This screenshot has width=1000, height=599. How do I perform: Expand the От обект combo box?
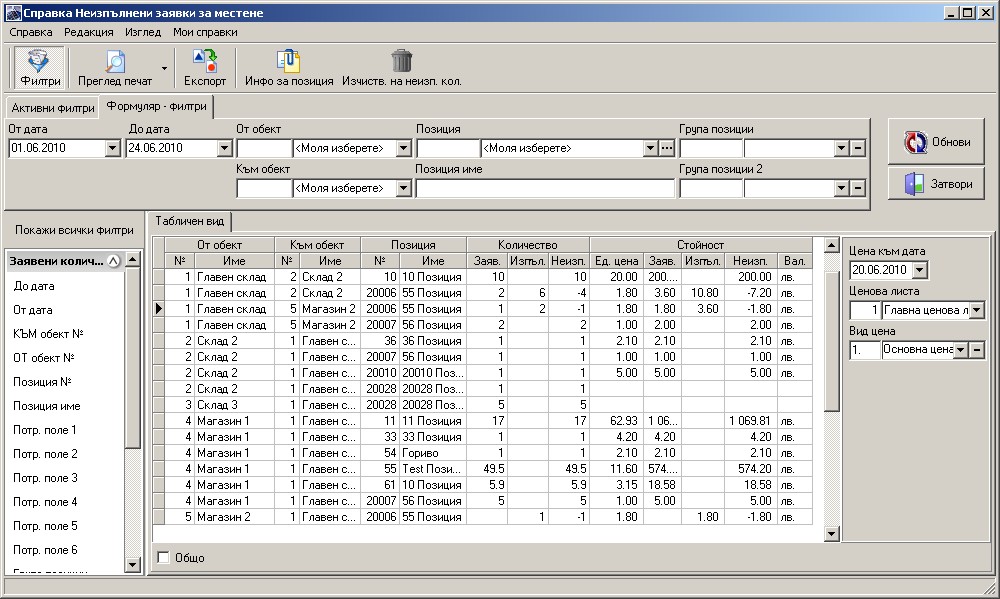pos(403,148)
